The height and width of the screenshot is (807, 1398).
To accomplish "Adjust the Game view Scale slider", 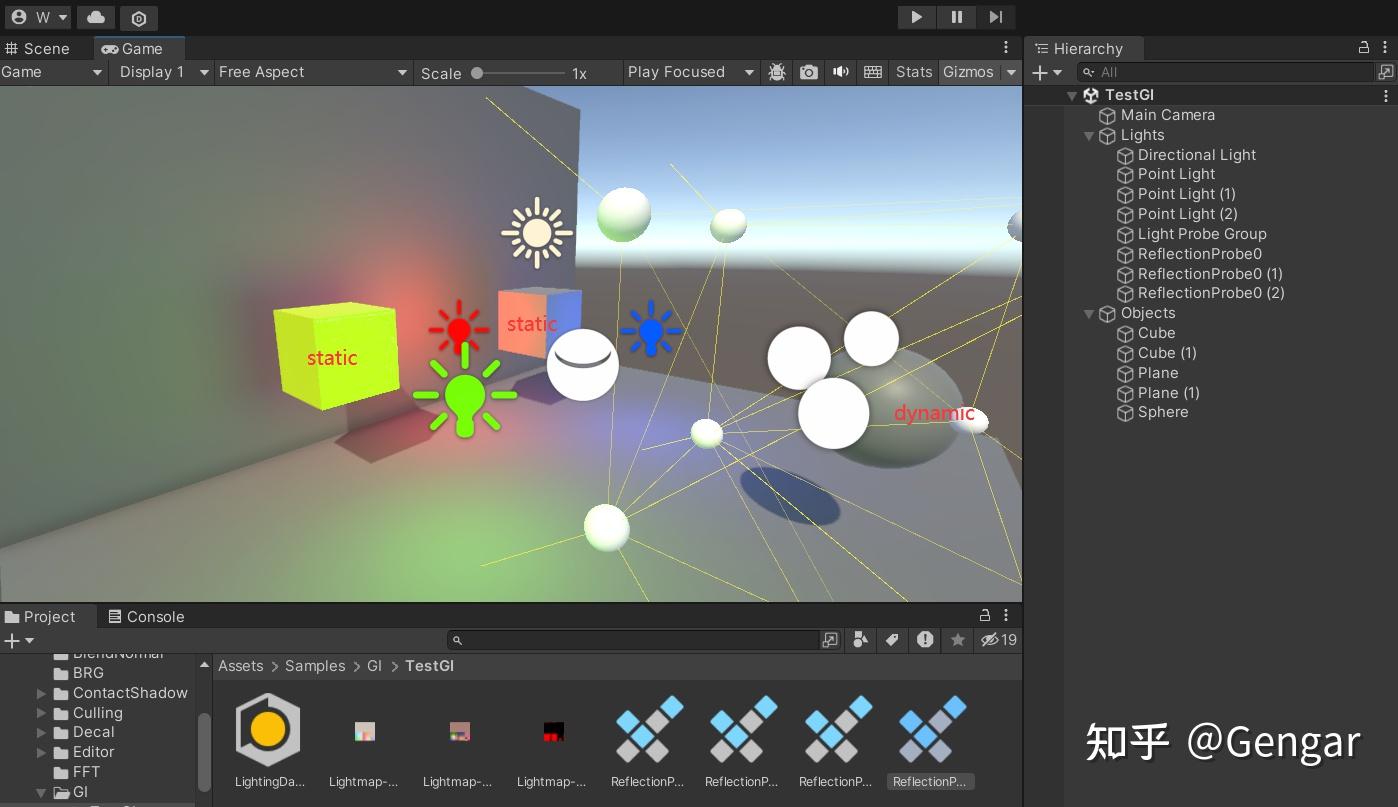I will point(518,73).
